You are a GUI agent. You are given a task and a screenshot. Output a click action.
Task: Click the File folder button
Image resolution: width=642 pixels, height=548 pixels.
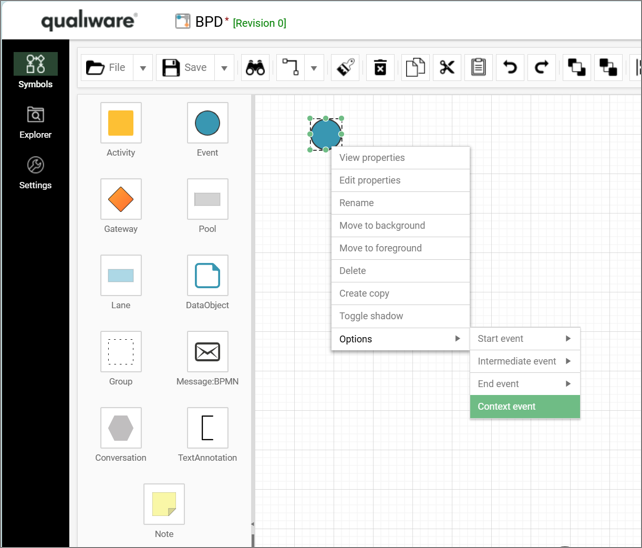tap(107, 67)
